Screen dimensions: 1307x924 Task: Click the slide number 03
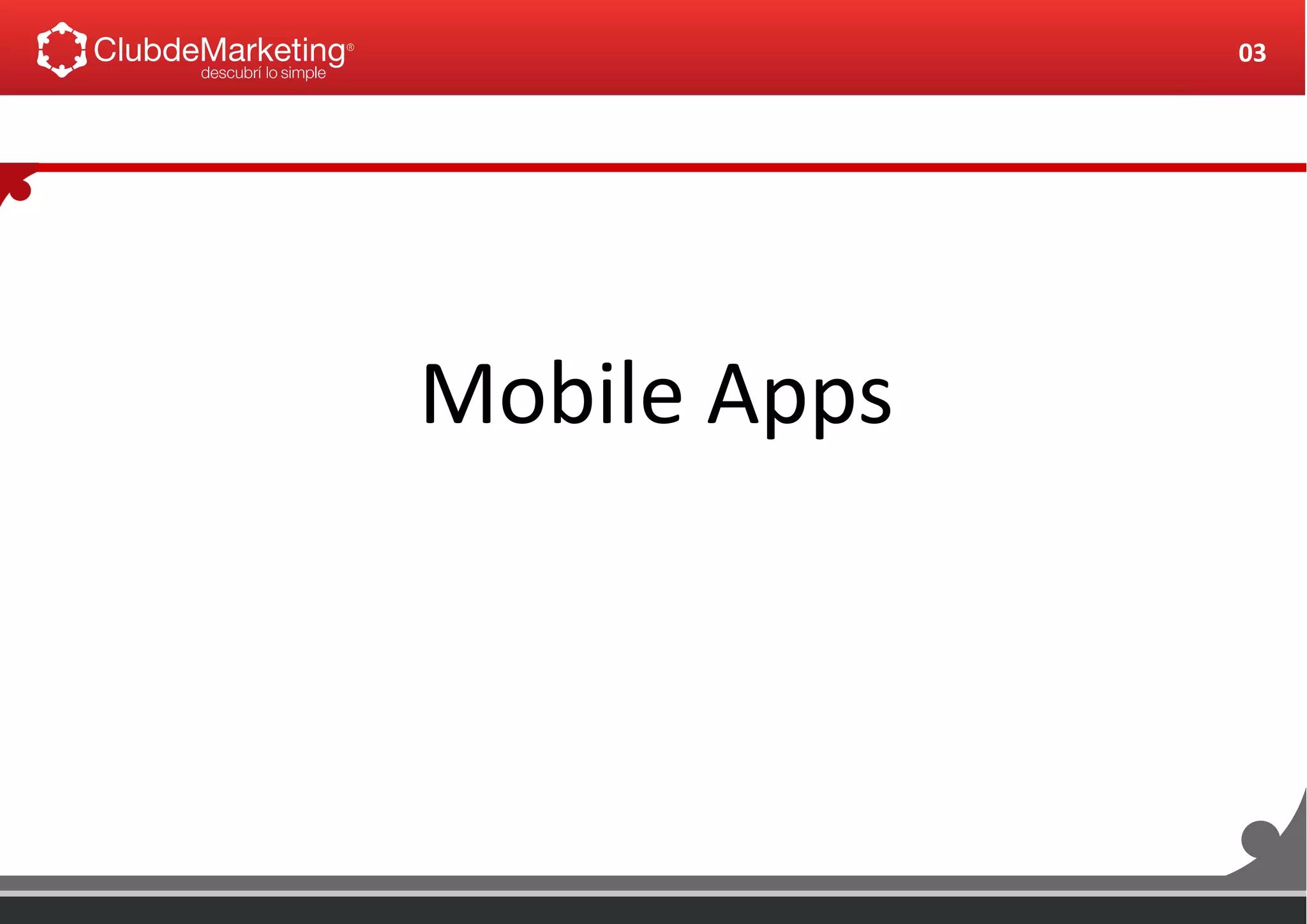coord(1252,53)
